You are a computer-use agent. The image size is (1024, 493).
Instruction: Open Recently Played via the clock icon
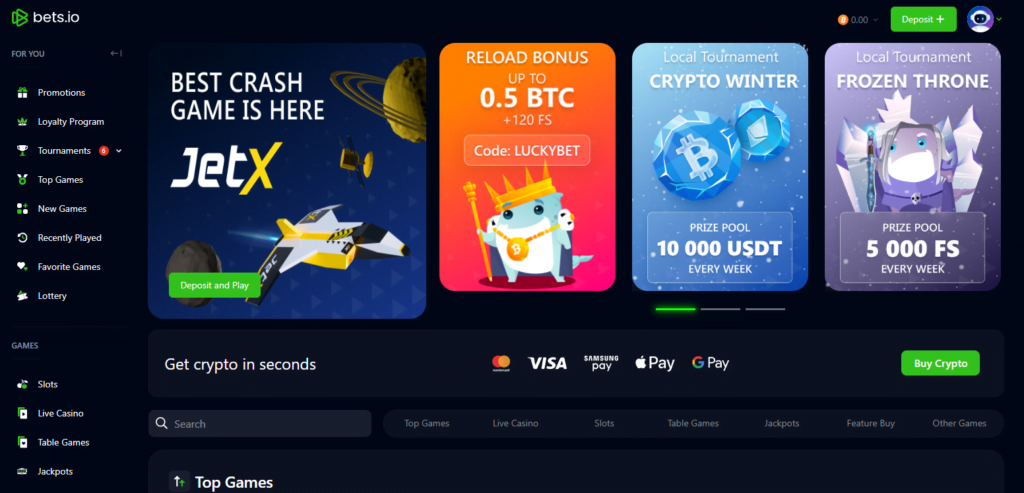pos(22,238)
